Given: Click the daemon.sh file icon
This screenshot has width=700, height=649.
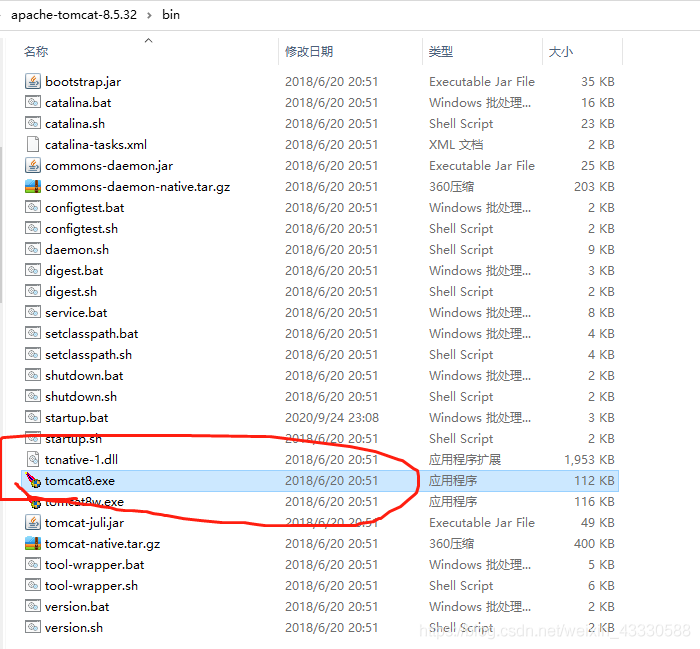Looking at the screenshot, I should click(33, 249).
